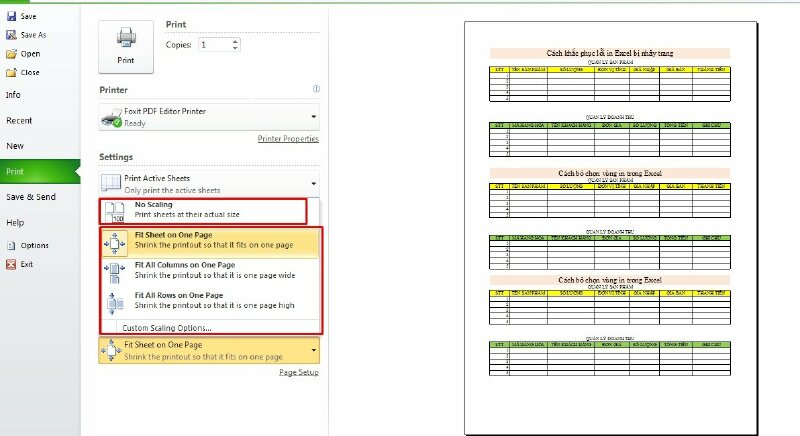Click preview title 'Cách khắc phục lỗi in Excel'
This screenshot has height=436, width=800.
click(x=610, y=53)
